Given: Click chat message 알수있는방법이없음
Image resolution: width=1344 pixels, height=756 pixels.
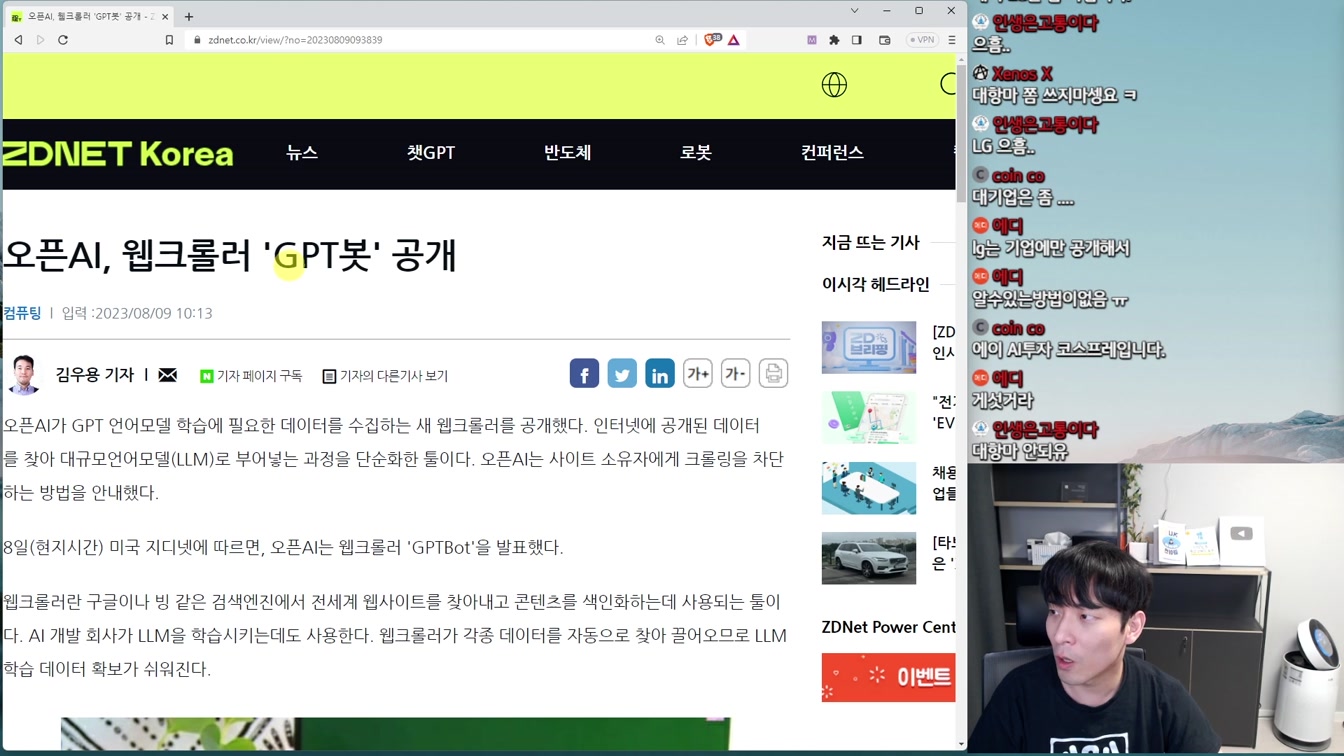Looking at the screenshot, I should coord(1050,299).
